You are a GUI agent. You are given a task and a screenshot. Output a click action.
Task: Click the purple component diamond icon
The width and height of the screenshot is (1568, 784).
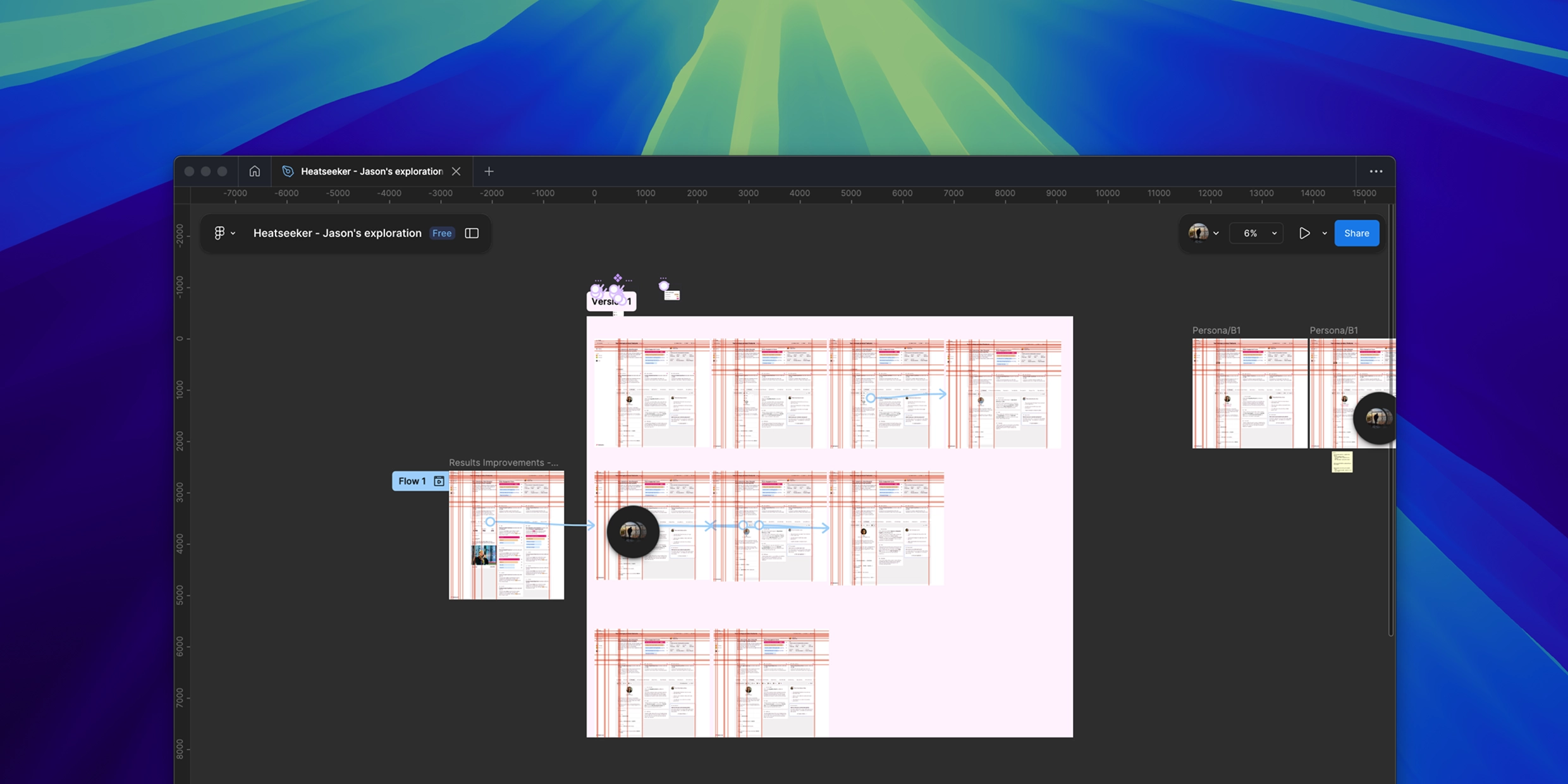pos(618,278)
